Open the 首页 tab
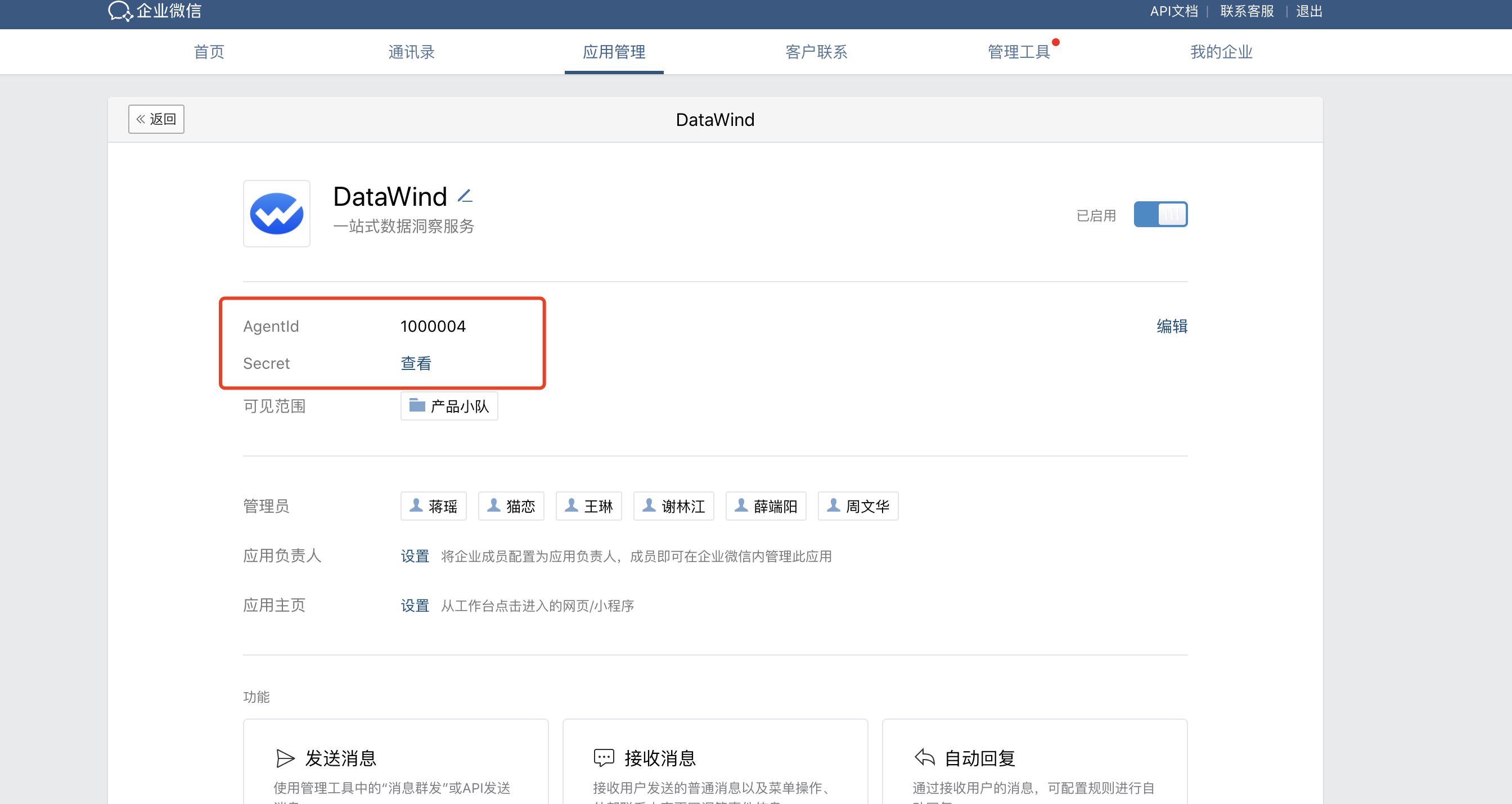Viewport: 1512px width, 804px height. click(x=209, y=52)
